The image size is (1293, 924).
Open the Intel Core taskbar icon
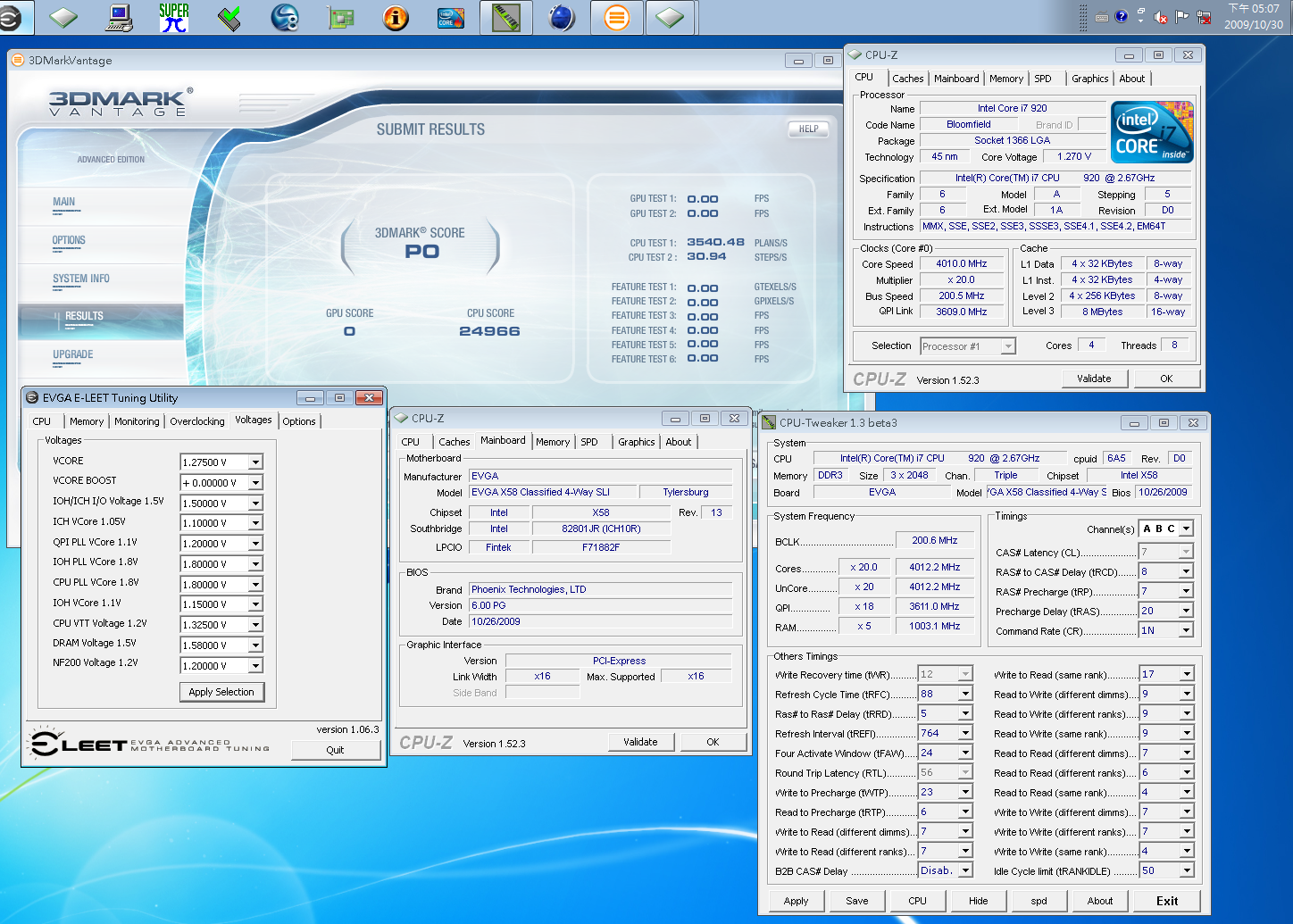tap(451, 17)
